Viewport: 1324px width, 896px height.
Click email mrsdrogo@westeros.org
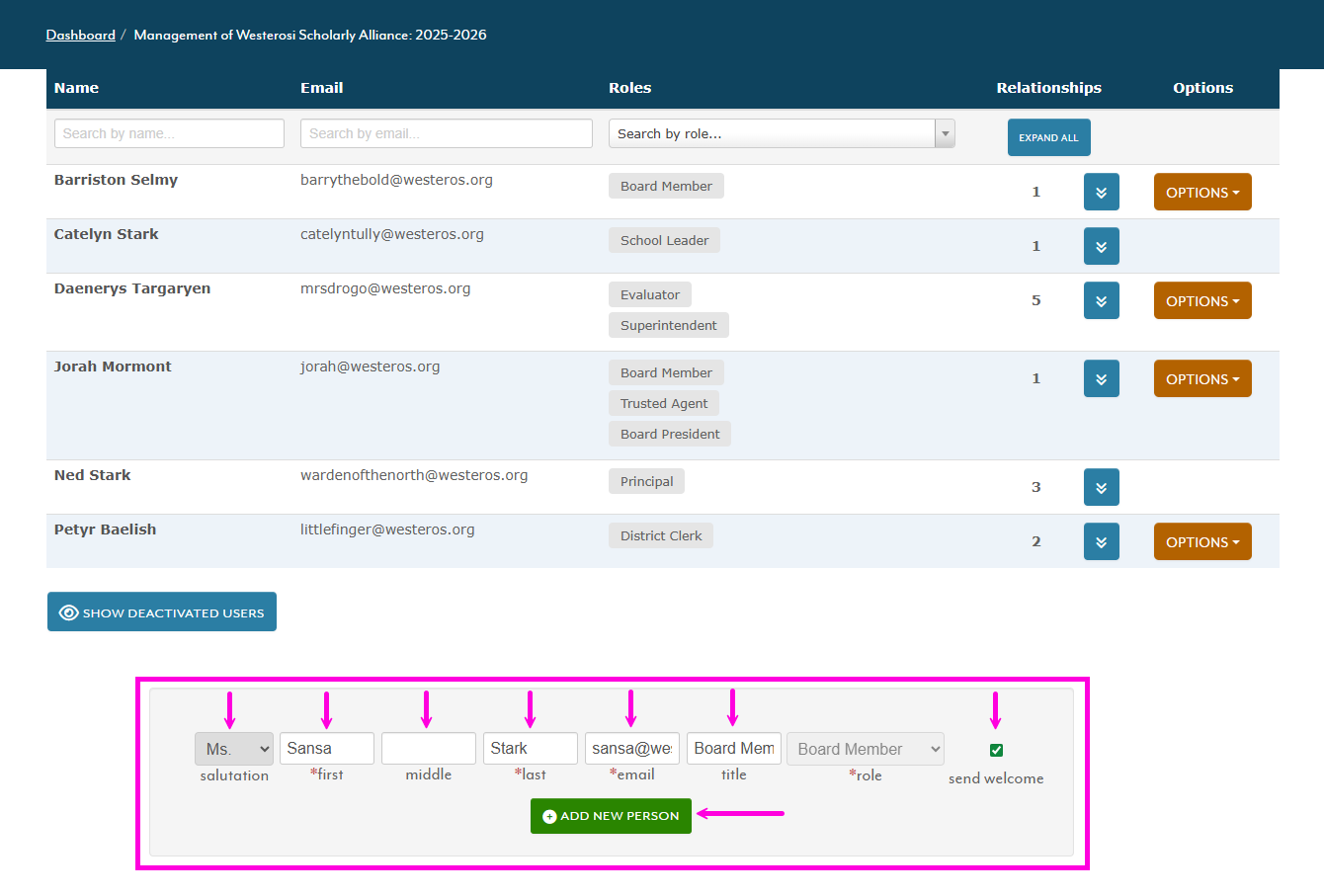coord(385,288)
